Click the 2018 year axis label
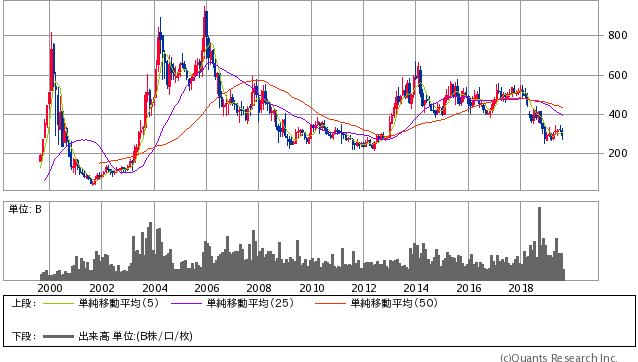Image resolution: width=638 pixels, height=362 pixels. click(x=521, y=288)
